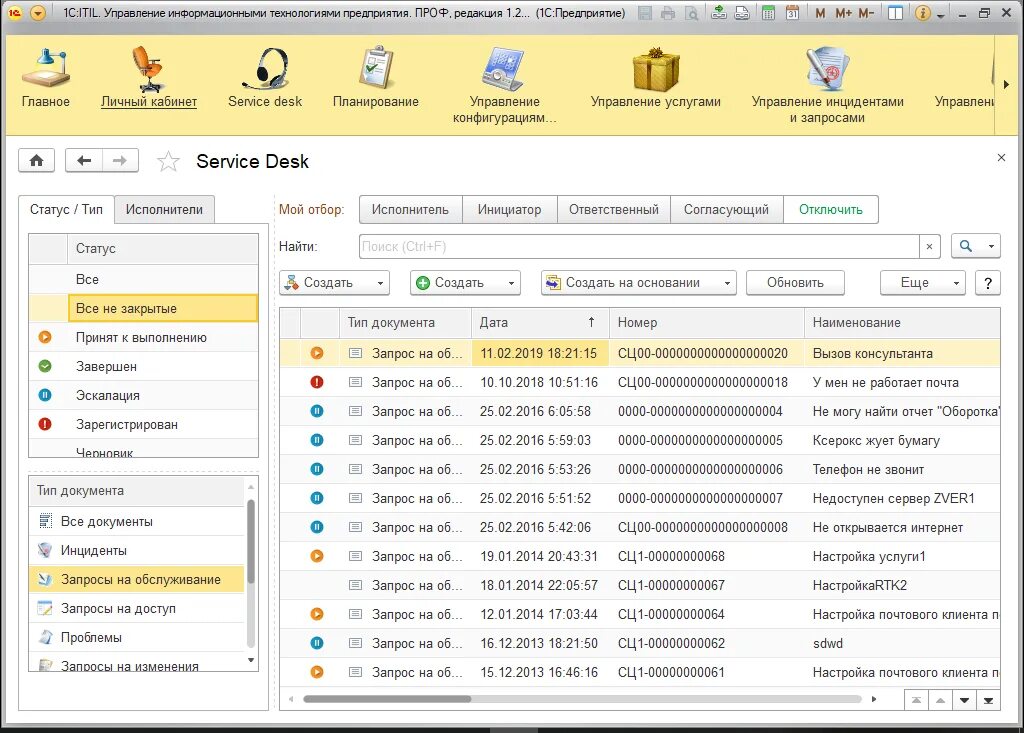Click the Home button
This screenshot has width=1024, height=733.
[37, 160]
